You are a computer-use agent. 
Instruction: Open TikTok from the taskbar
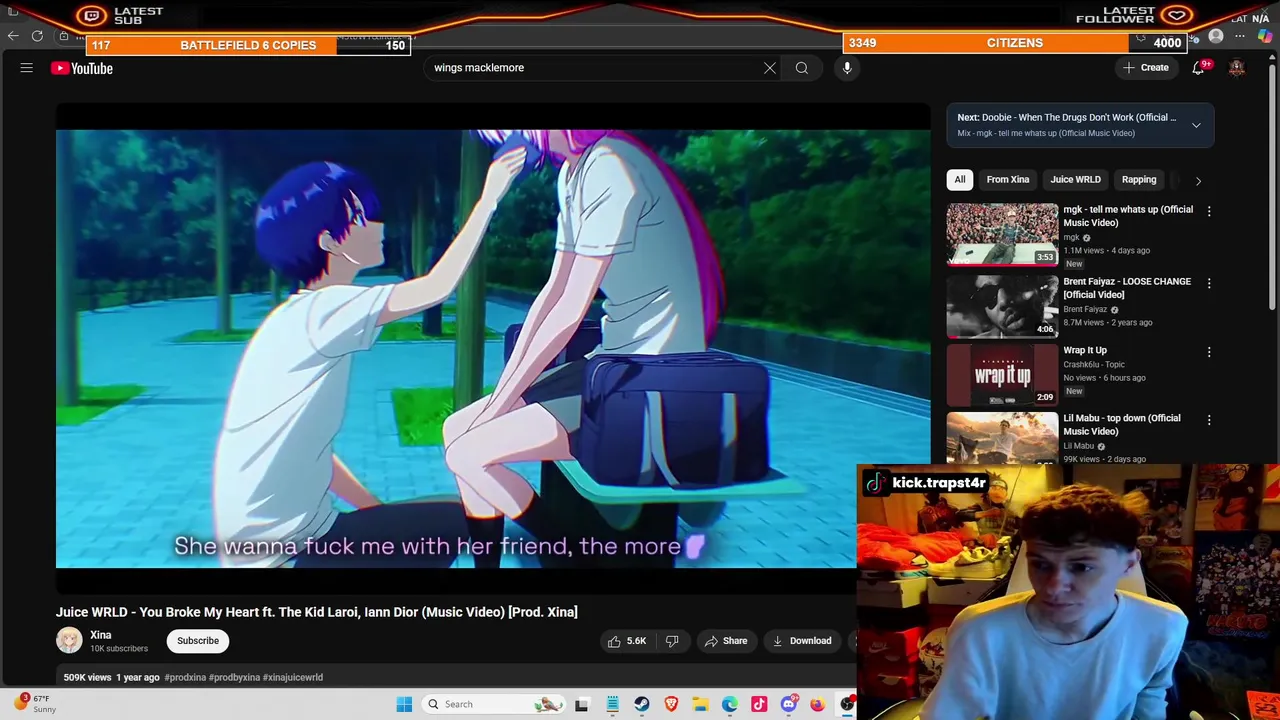pyautogui.click(x=759, y=704)
